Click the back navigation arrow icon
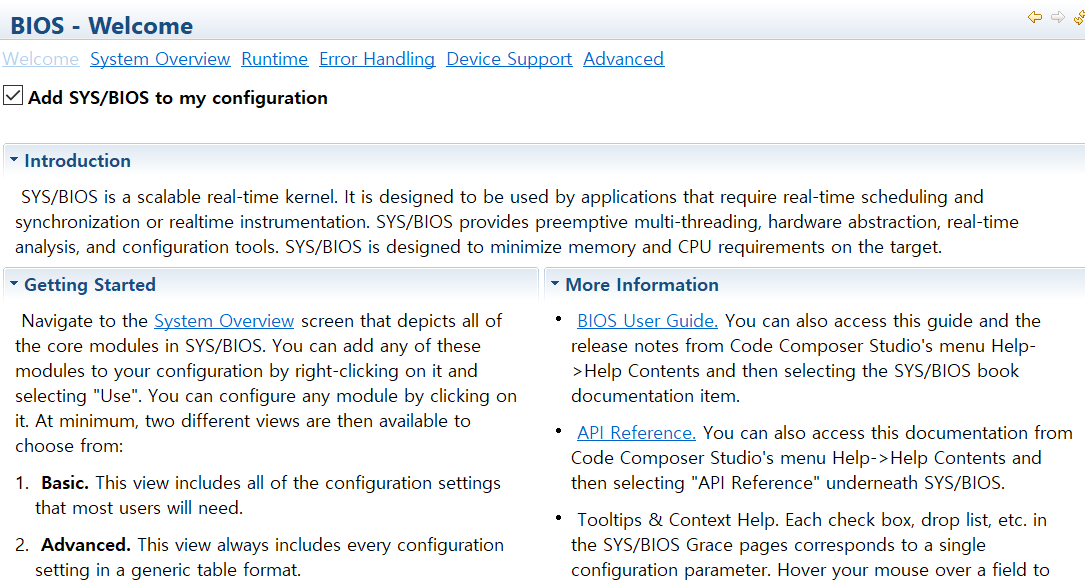The width and height of the screenshot is (1085, 580). click(x=1035, y=17)
